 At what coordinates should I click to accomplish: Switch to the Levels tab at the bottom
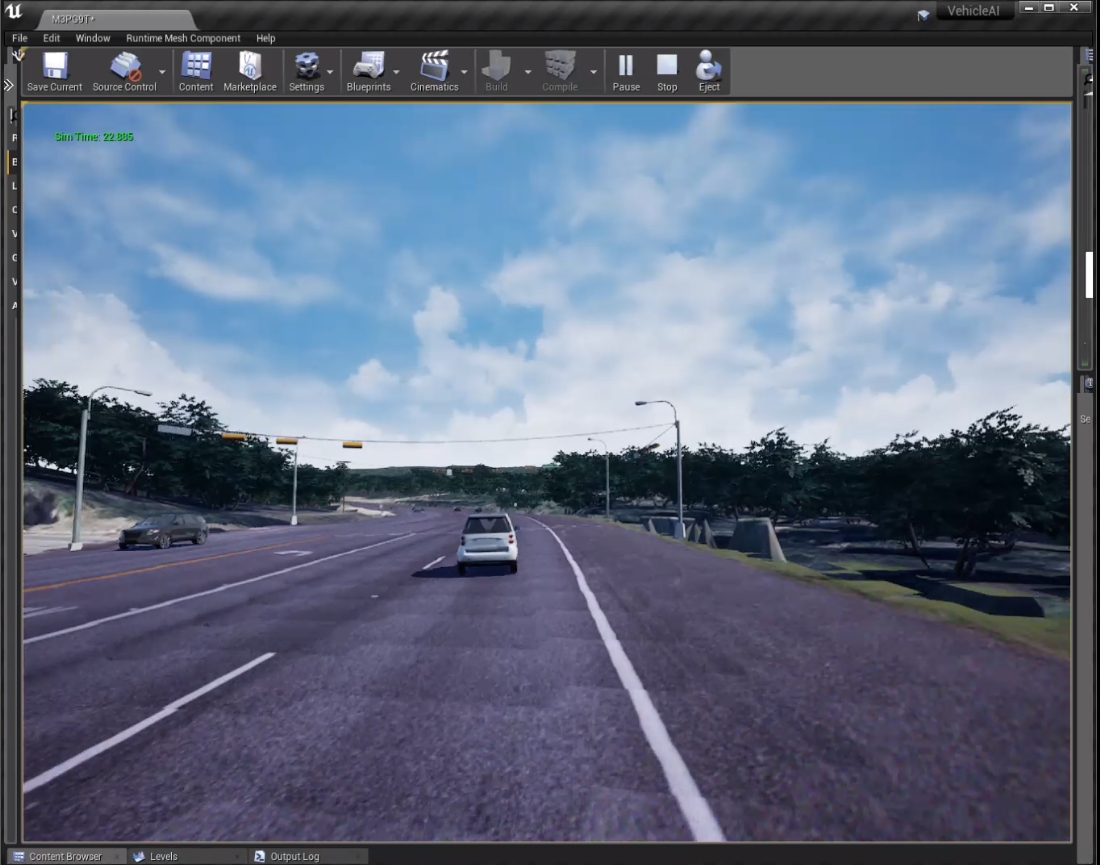[166, 856]
